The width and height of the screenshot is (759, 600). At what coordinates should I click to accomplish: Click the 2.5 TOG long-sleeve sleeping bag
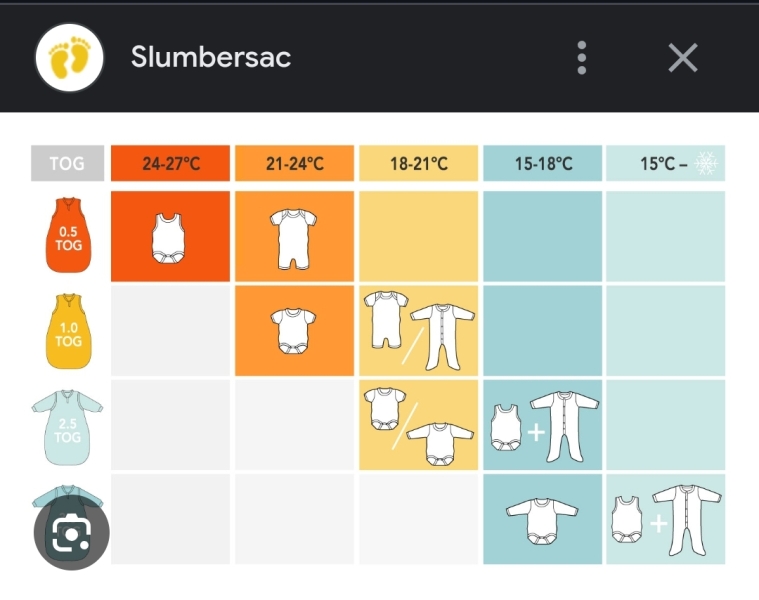(67, 426)
